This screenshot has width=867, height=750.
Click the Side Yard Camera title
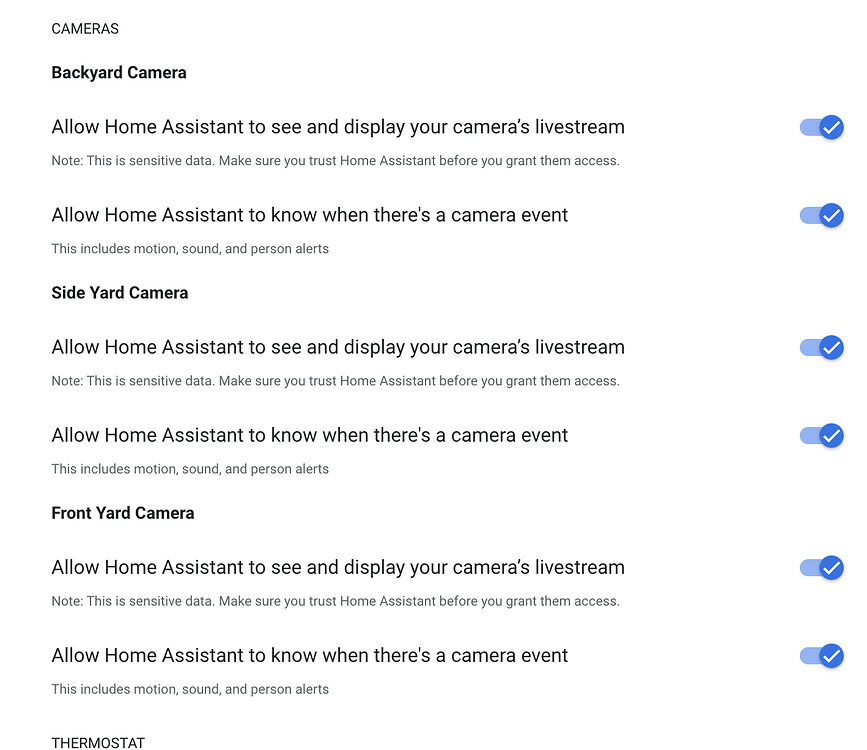(x=119, y=292)
